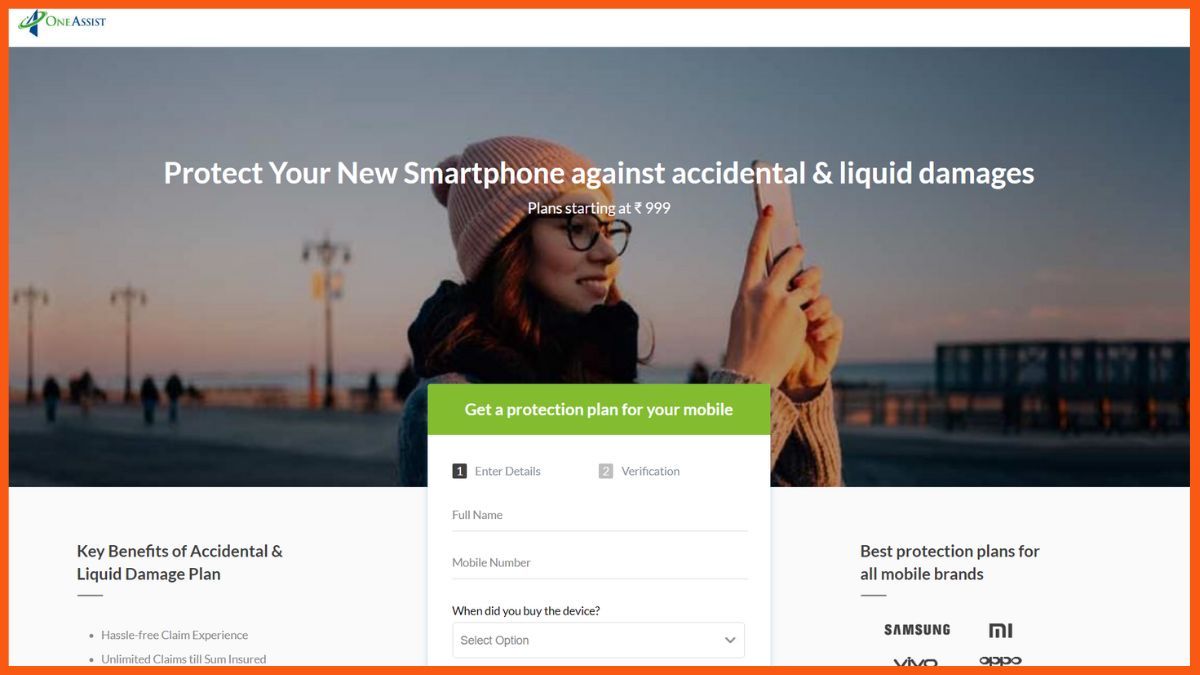Open the Select Option dropdown
The image size is (1200, 675).
pyautogui.click(x=598, y=640)
